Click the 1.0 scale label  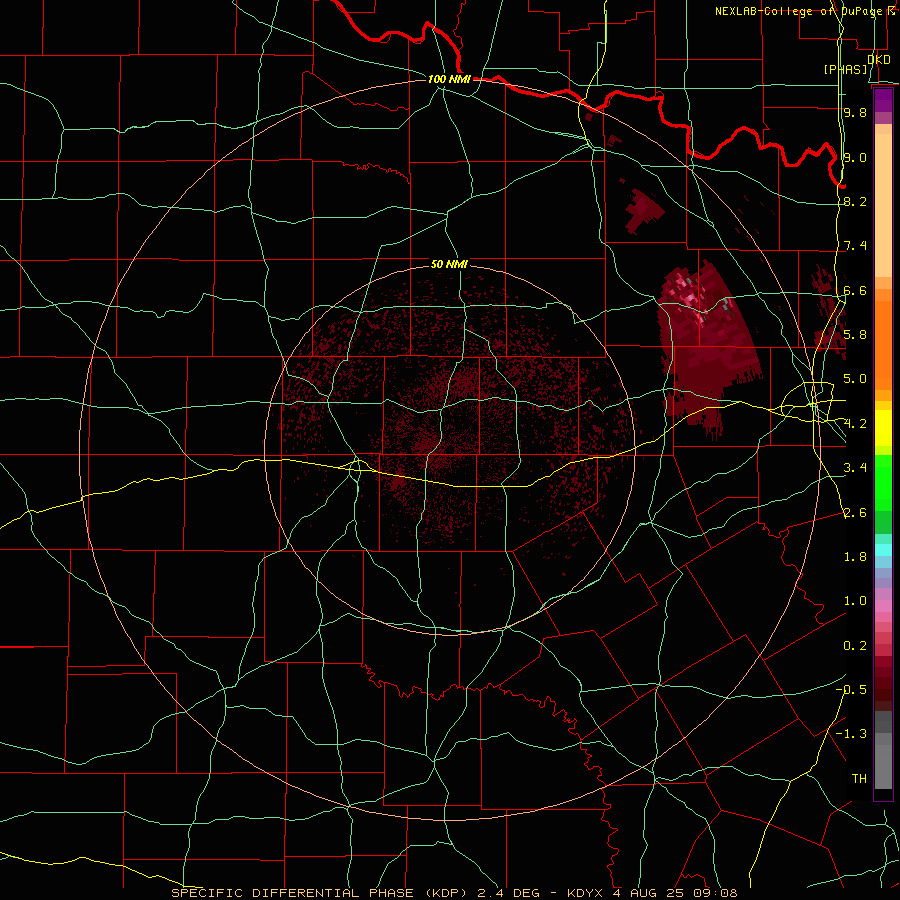[855, 601]
